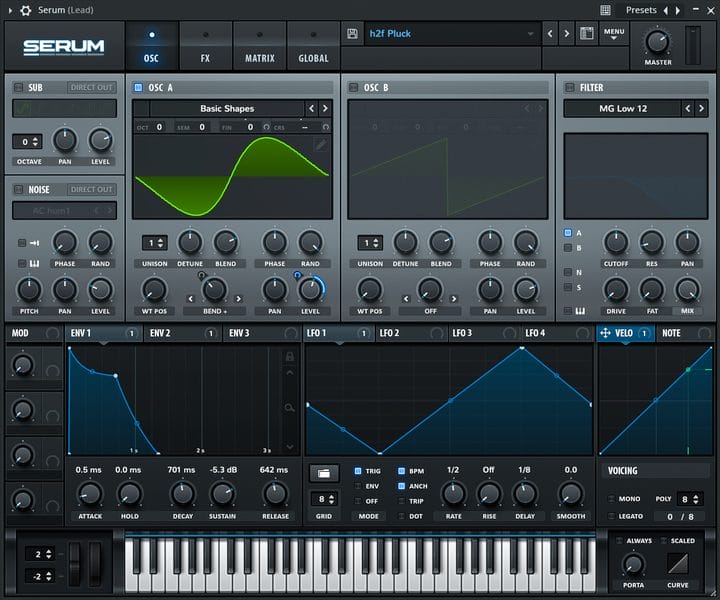Screen dimensions: 720x600
Task: Open the preset browser icon beside MENU
Action: pyautogui.click(x=587, y=34)
